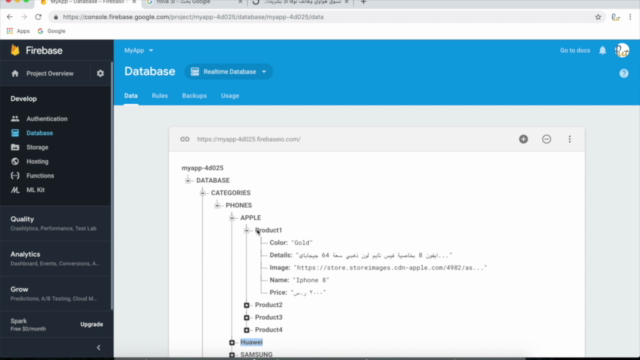
Task: Click the Image URL value
Action: 390,268
